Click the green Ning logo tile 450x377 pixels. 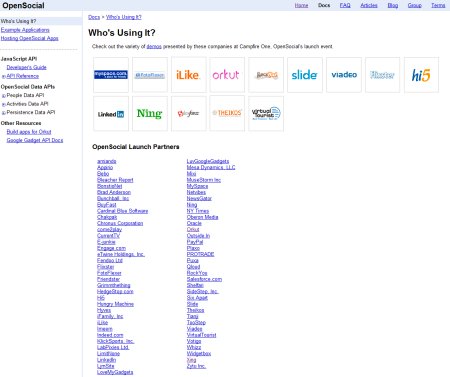[150, 114]
